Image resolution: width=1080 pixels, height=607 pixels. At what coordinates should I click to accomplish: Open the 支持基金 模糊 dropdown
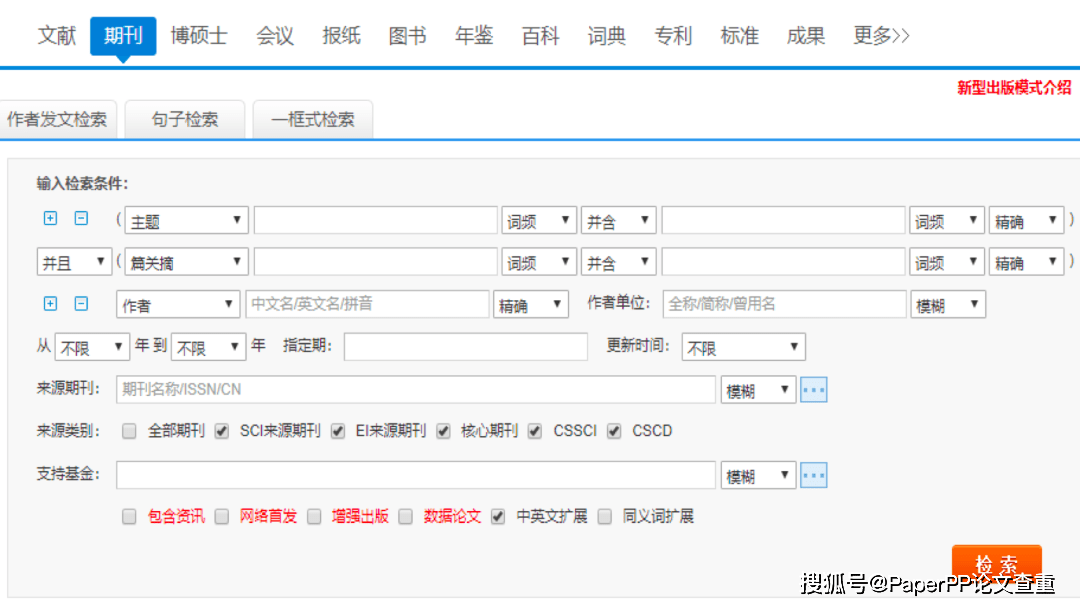[x=758, y=476]
